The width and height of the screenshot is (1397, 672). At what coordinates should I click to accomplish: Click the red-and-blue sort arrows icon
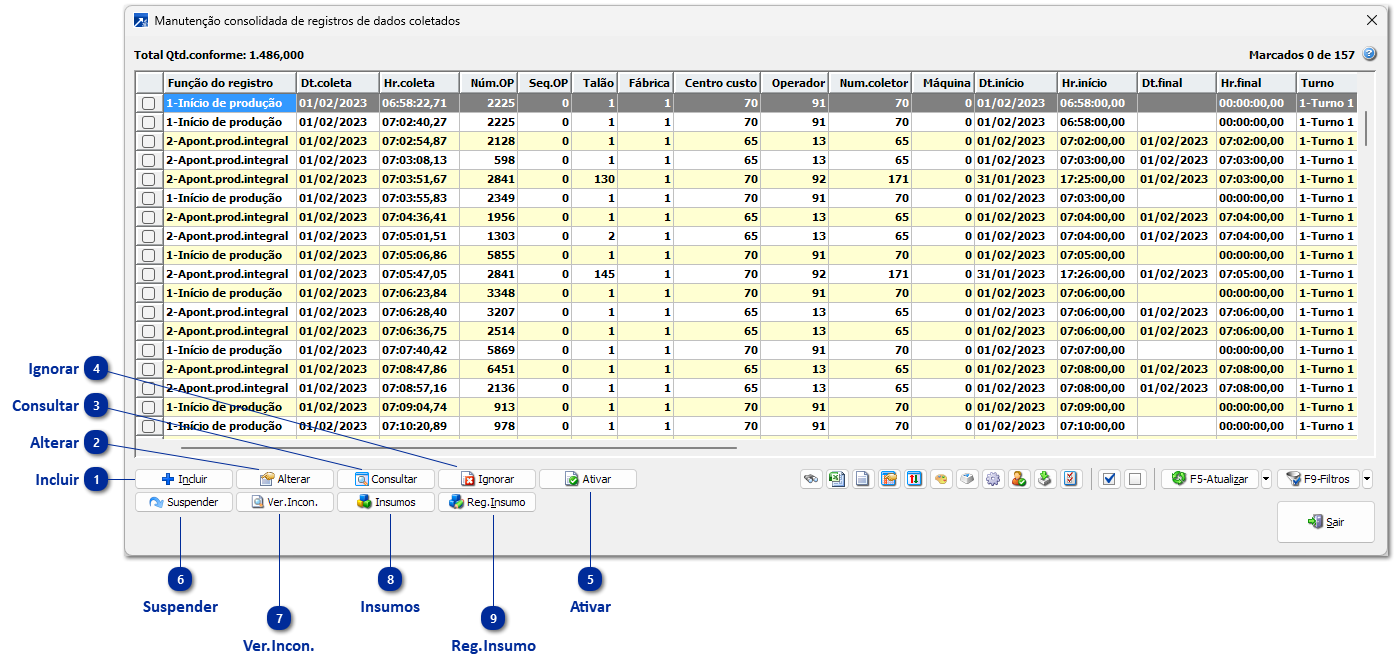[x=915, y=479]
